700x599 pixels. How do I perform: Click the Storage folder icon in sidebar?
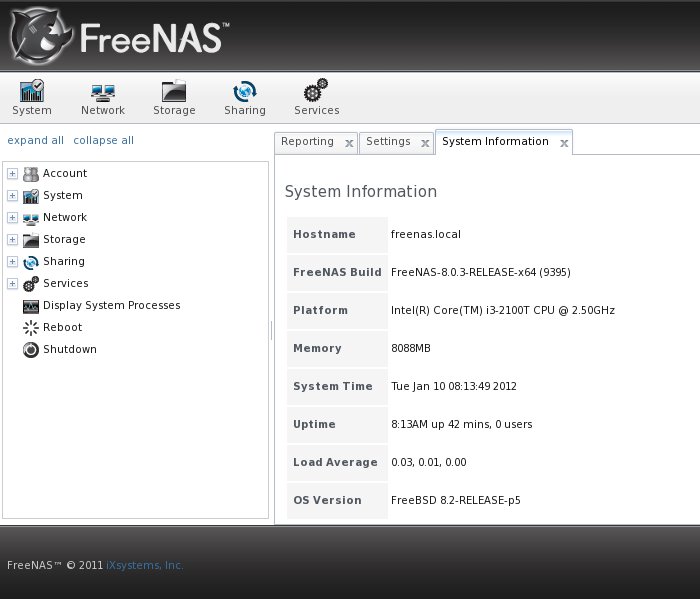31,240
